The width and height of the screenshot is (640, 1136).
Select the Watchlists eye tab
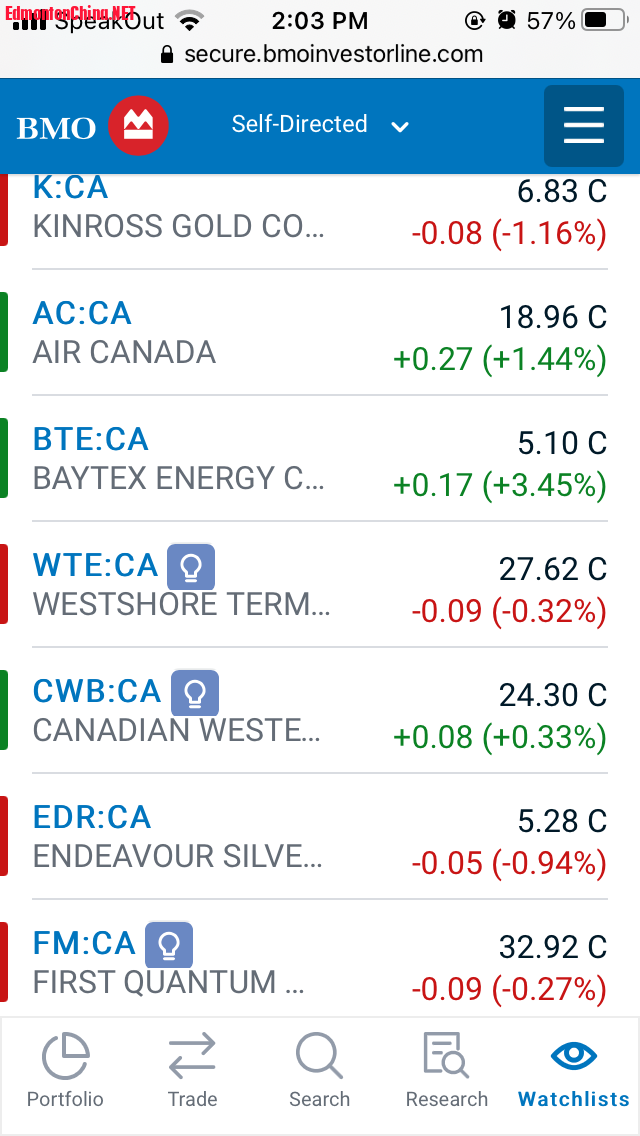pos(574,1071)
